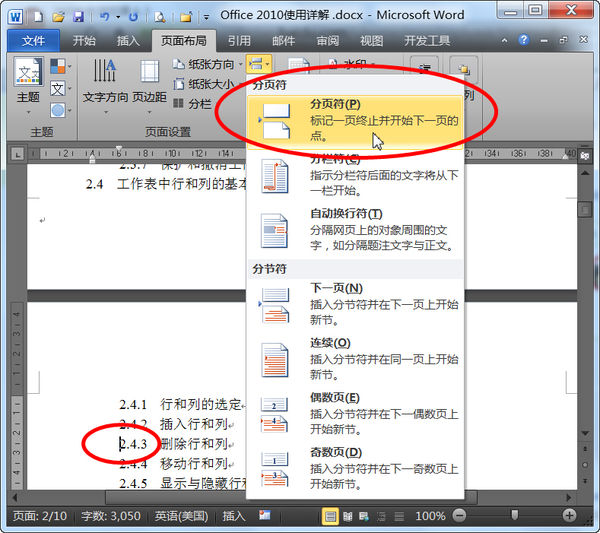The width and height of the screenshot is (600, 533).
Task: Click the macro recording icon in status bar
Action: pyautogui.click(x=264, y=516)
